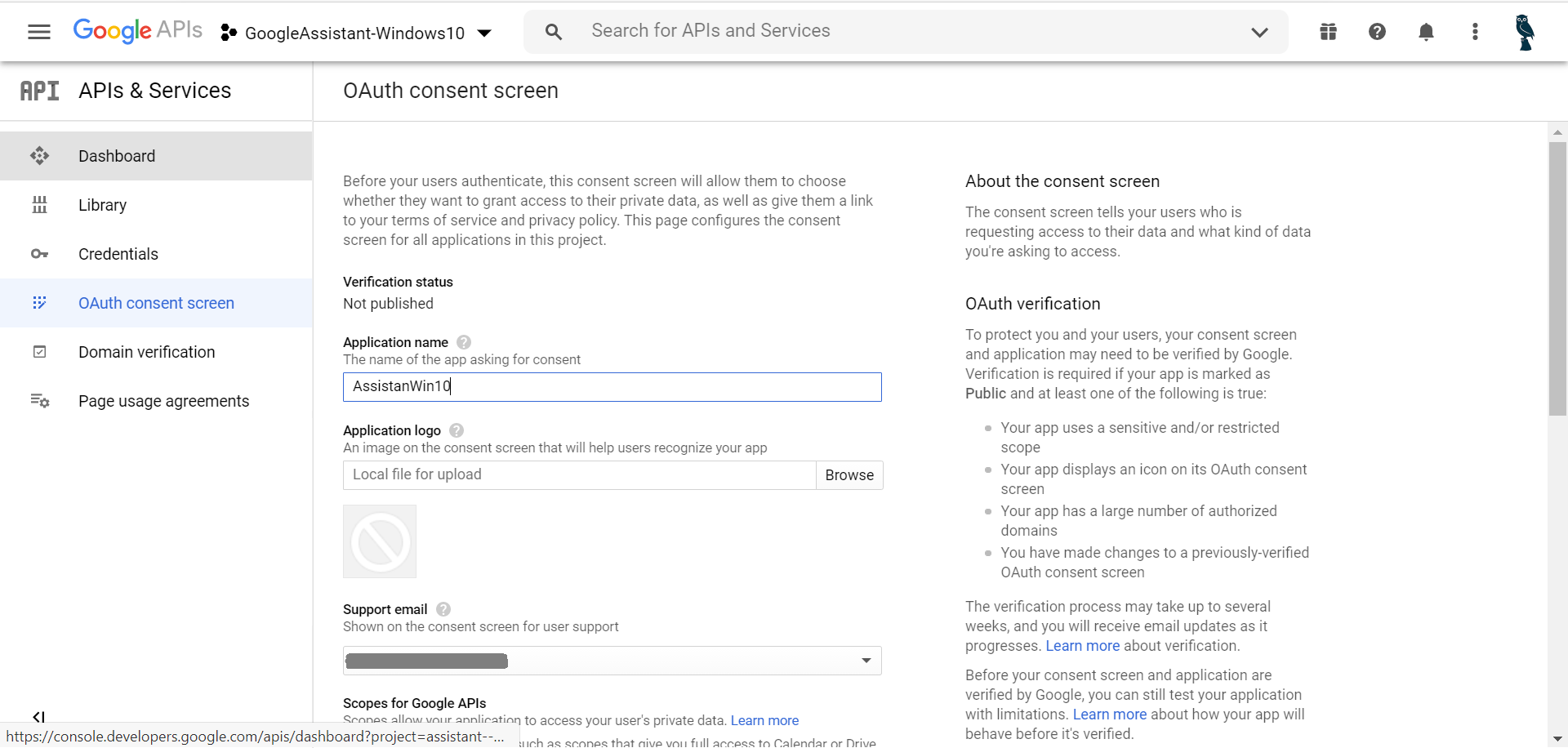Image resolution: width=1568 pixels, height=748 pixels.
Task: Open the Support email dropdown
Action: [612, 661]
